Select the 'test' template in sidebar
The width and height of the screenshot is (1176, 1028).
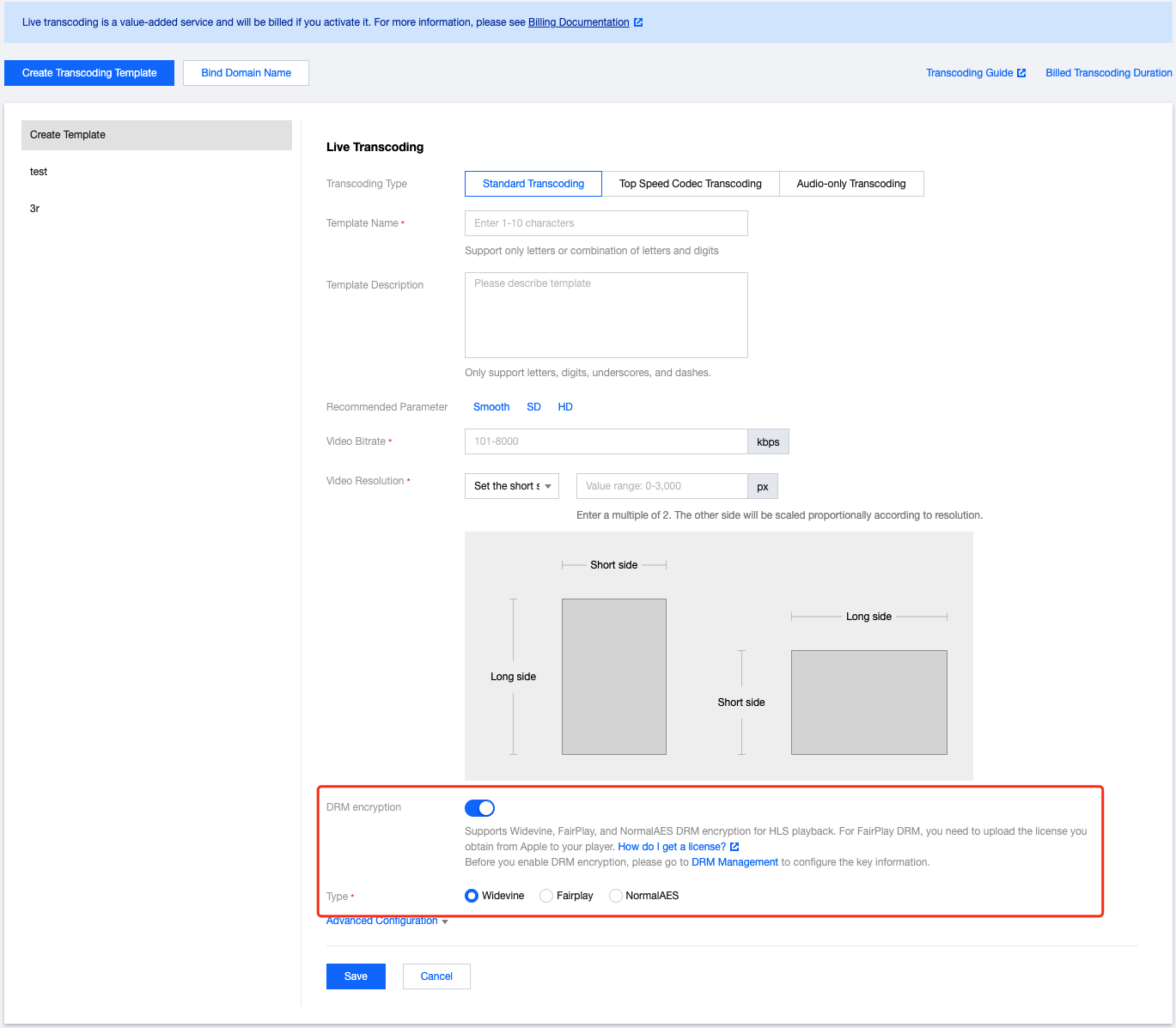[39, 172]
